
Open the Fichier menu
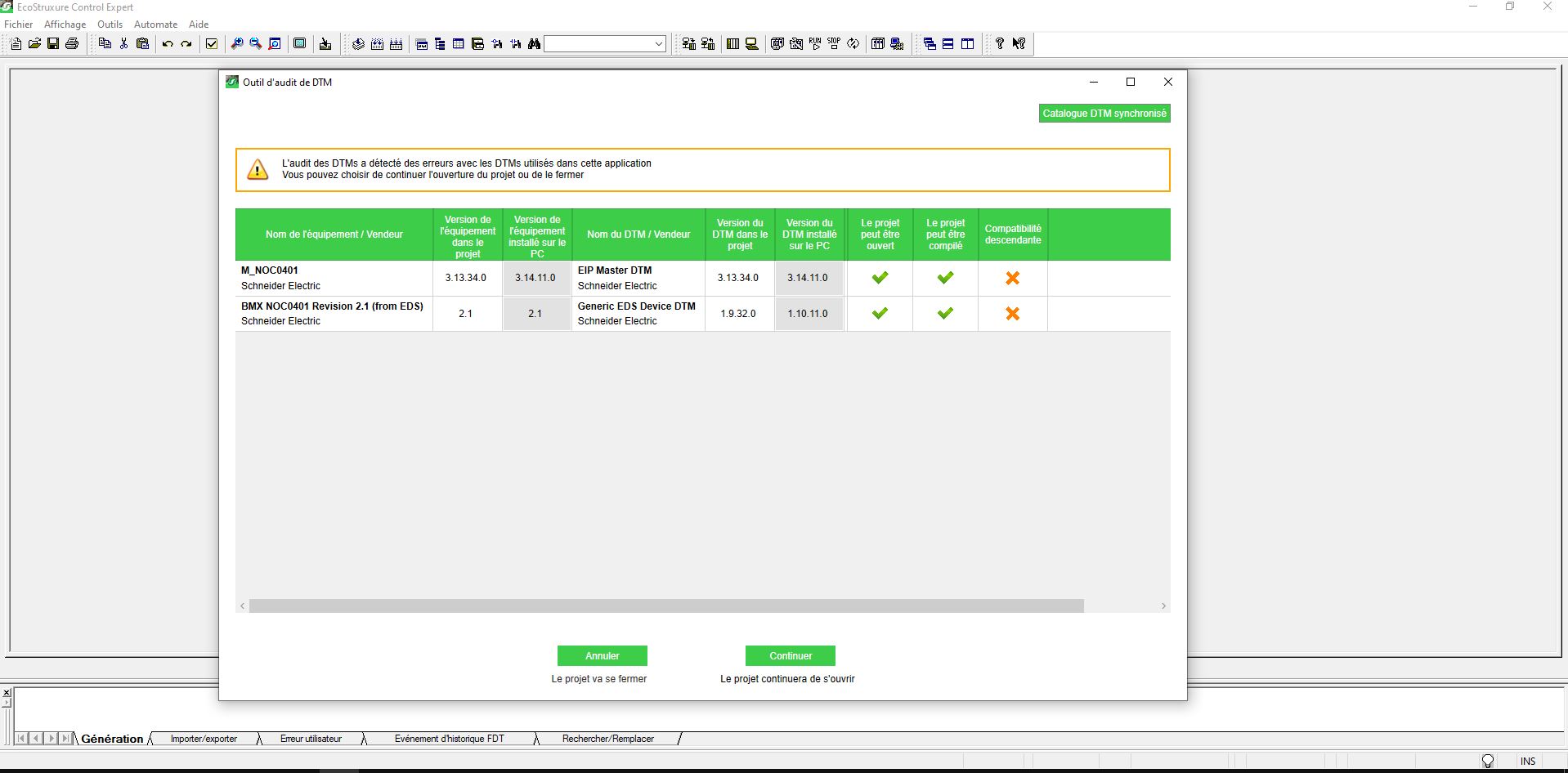tap(19, 25)
